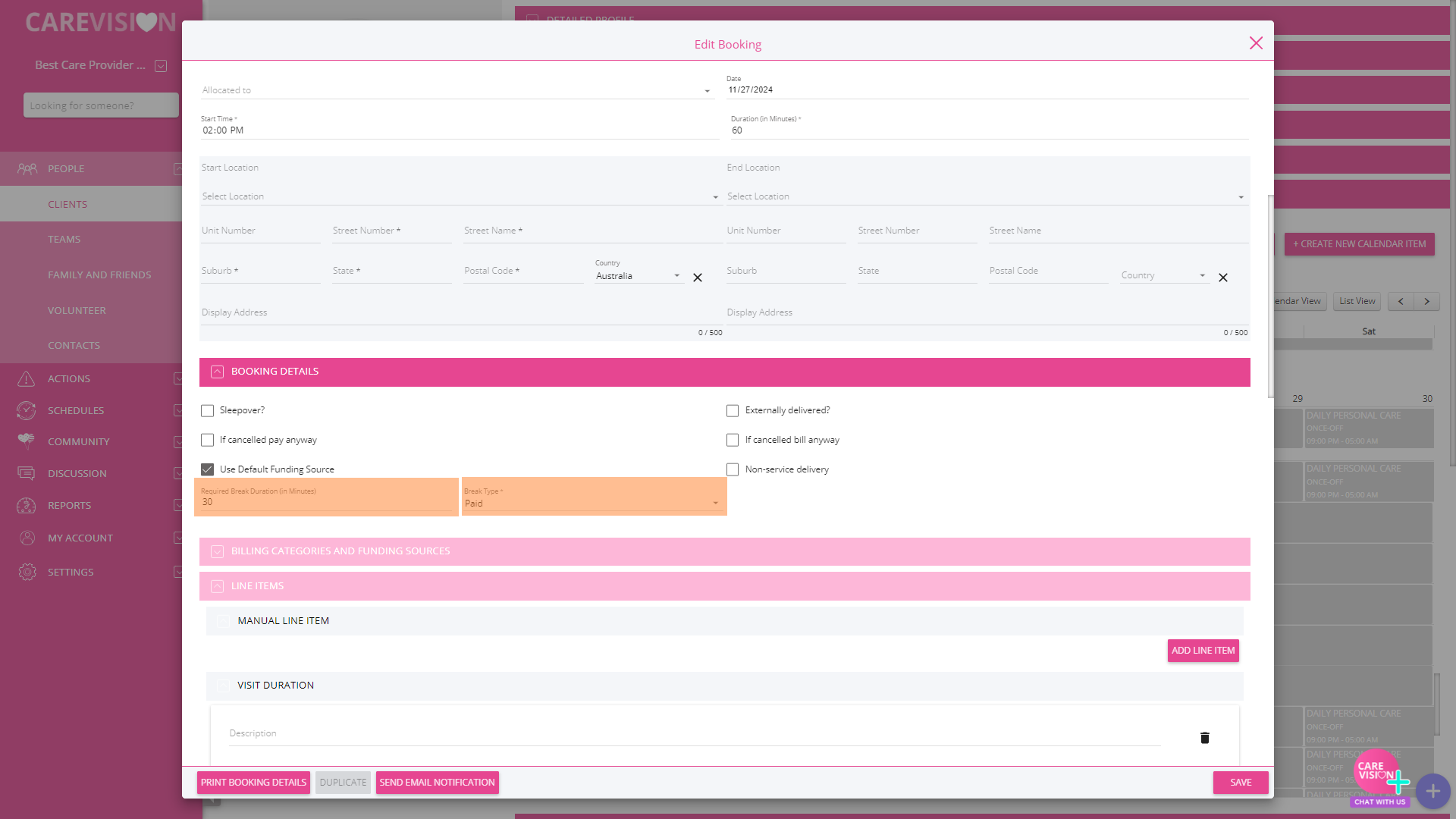Clear the start location address with the X icon
The width and height of the screenshot is (1456, 819).
(698, 278)
